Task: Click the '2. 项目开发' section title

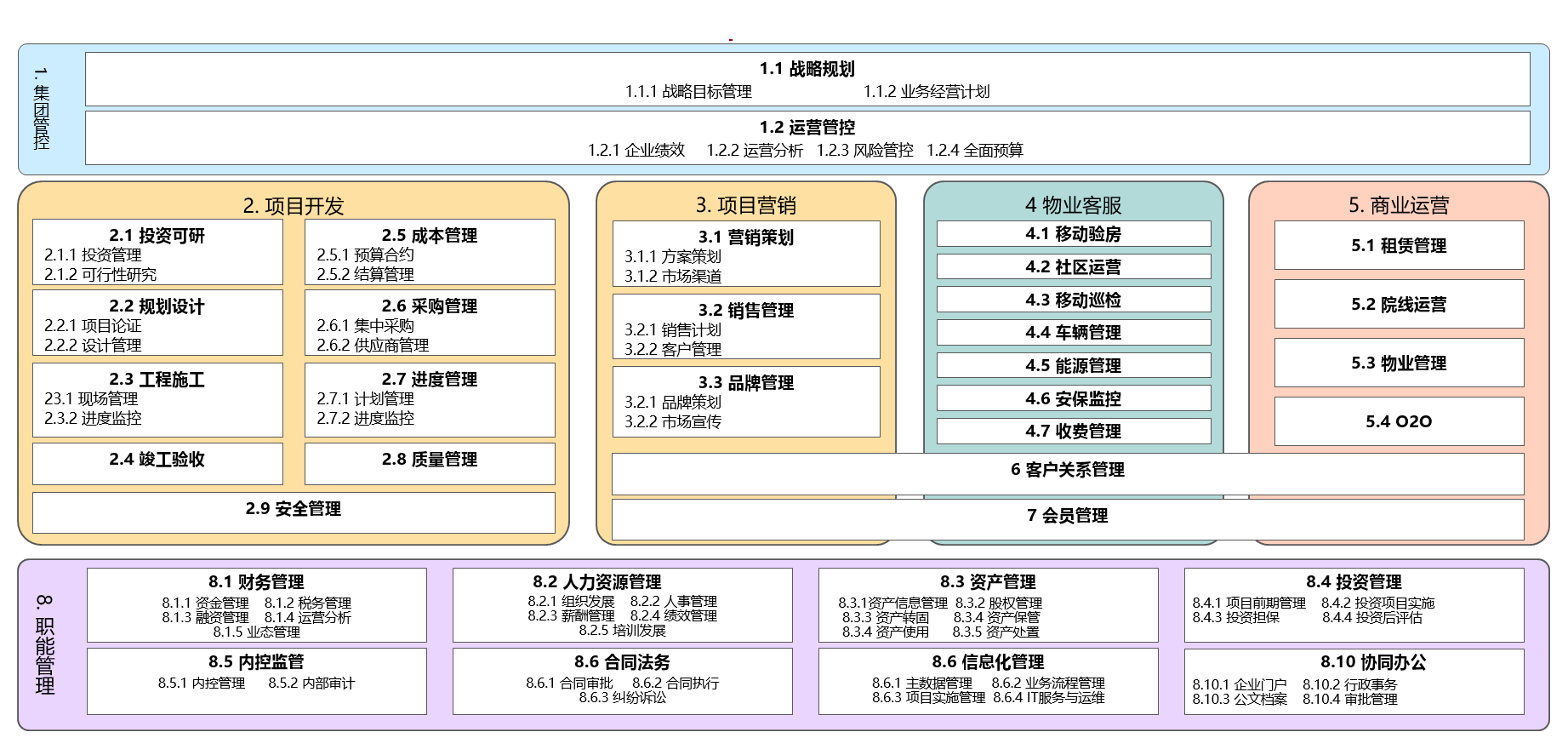Action: pyautogui.click(x=294, y=206)
